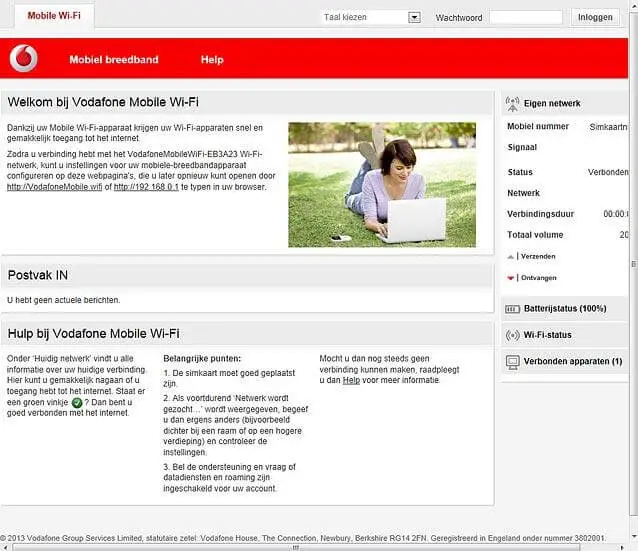
Task: Collapse the Eigen netwerk panel header
Action: pyautogui.click(x=565, y=103)
